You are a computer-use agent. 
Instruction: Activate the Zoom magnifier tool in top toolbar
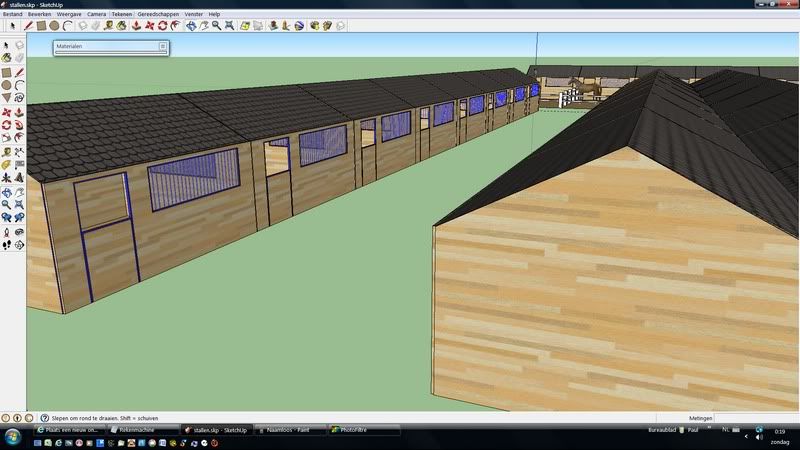[217, 26]
